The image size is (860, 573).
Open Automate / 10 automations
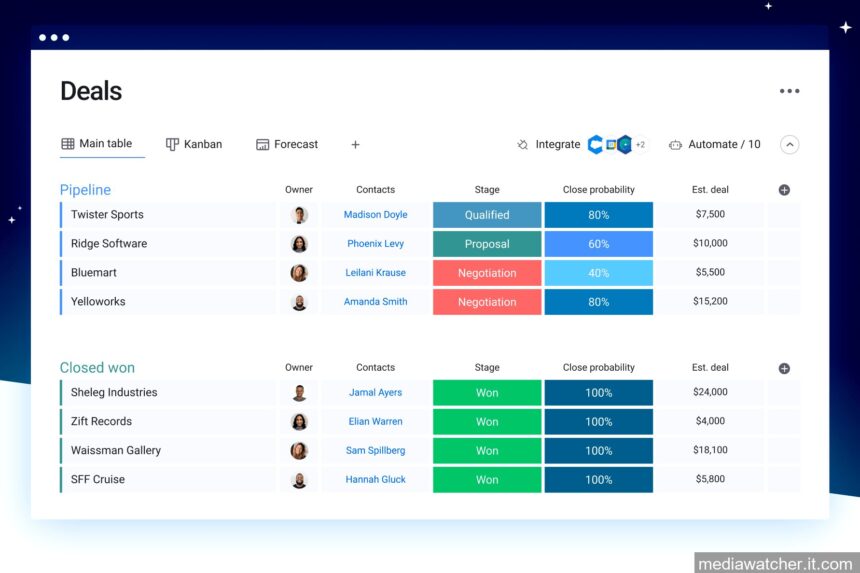click(715, 144)
